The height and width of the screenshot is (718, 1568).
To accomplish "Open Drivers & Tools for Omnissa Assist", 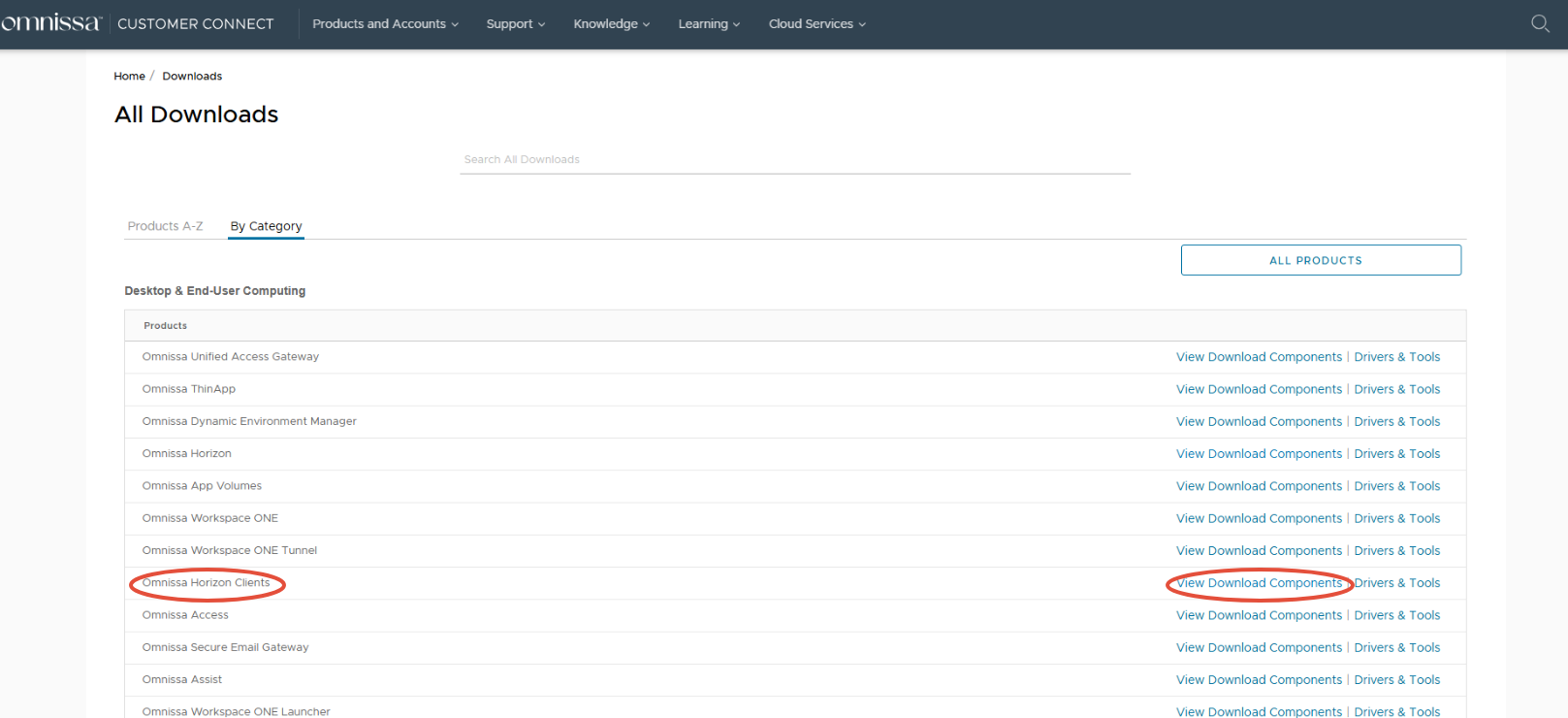I will pos(1396,680).
